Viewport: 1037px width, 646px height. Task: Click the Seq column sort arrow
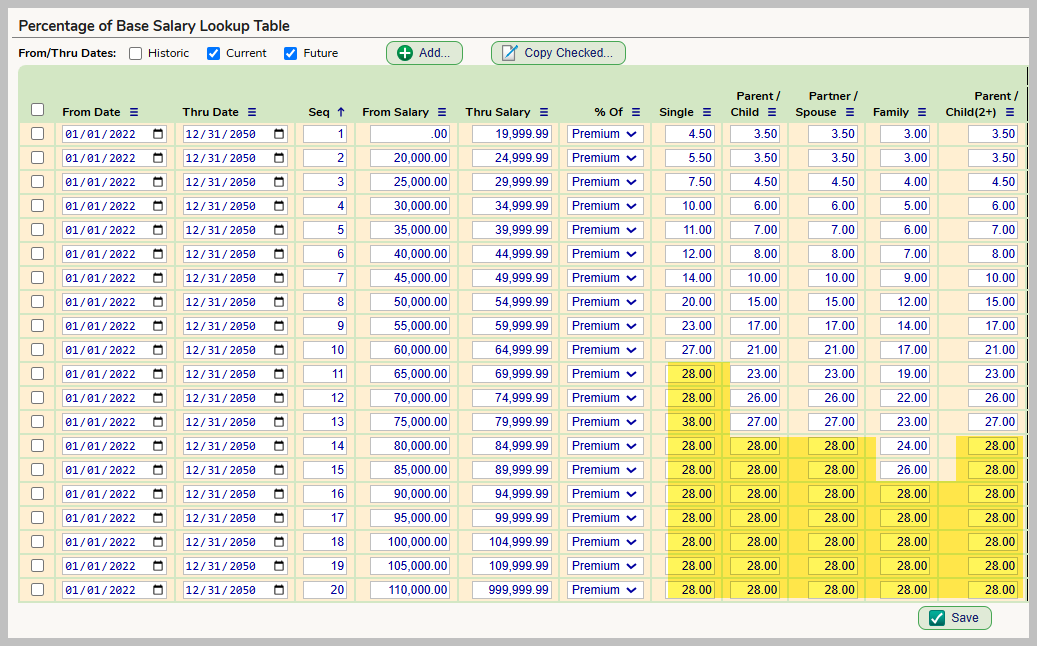coord(340,112)
